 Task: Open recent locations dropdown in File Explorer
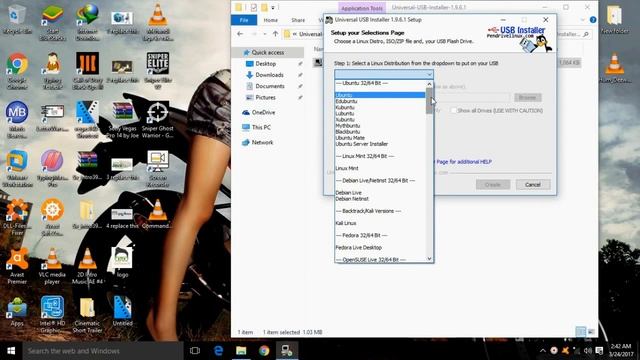pos(265,34)
